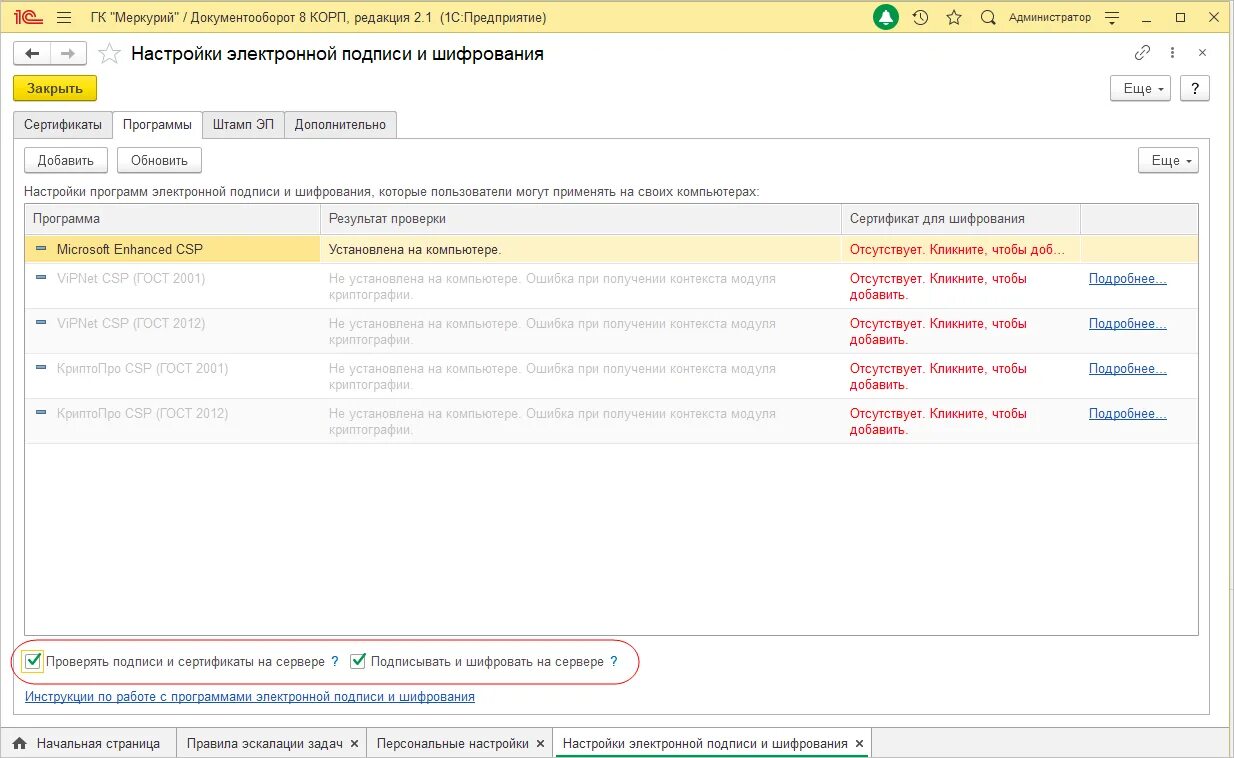Select the Microsoft Enhanced CSP row

(611, 249)
